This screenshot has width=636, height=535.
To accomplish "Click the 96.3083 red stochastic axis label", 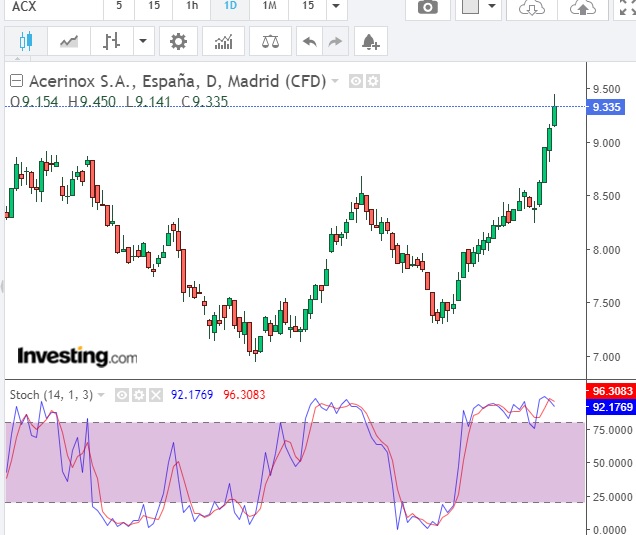I will 611,391.
